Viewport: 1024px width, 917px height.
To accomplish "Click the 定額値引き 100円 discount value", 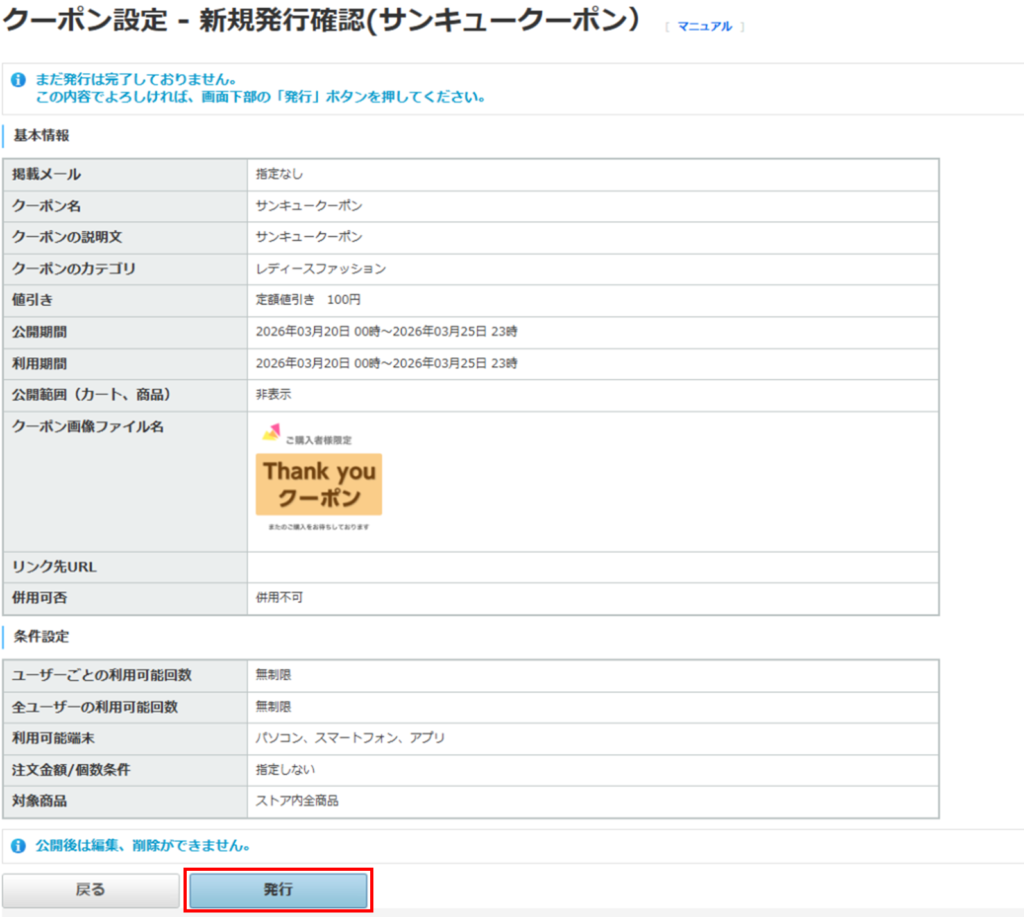I will [308, 300].
